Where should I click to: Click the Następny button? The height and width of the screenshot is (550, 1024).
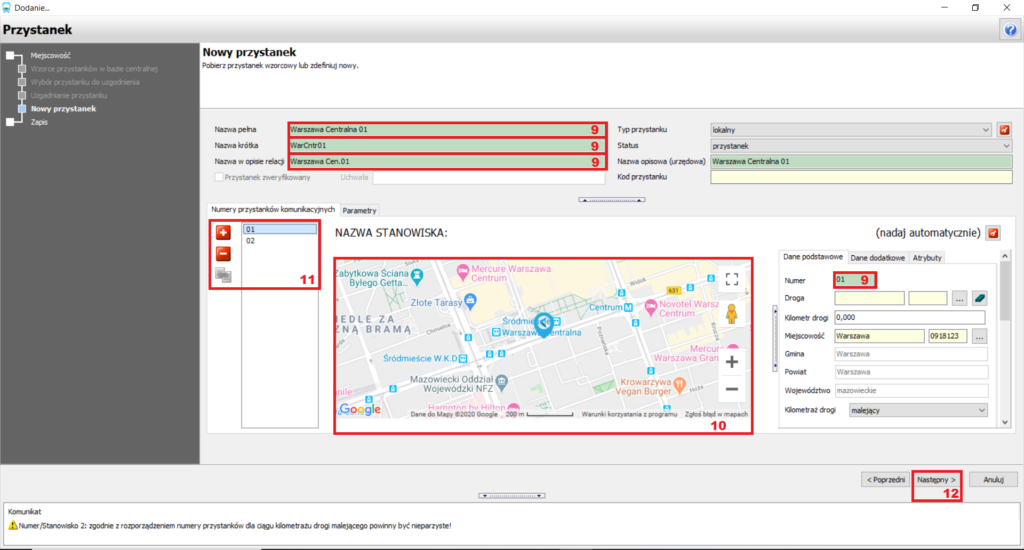click(936, 479)
